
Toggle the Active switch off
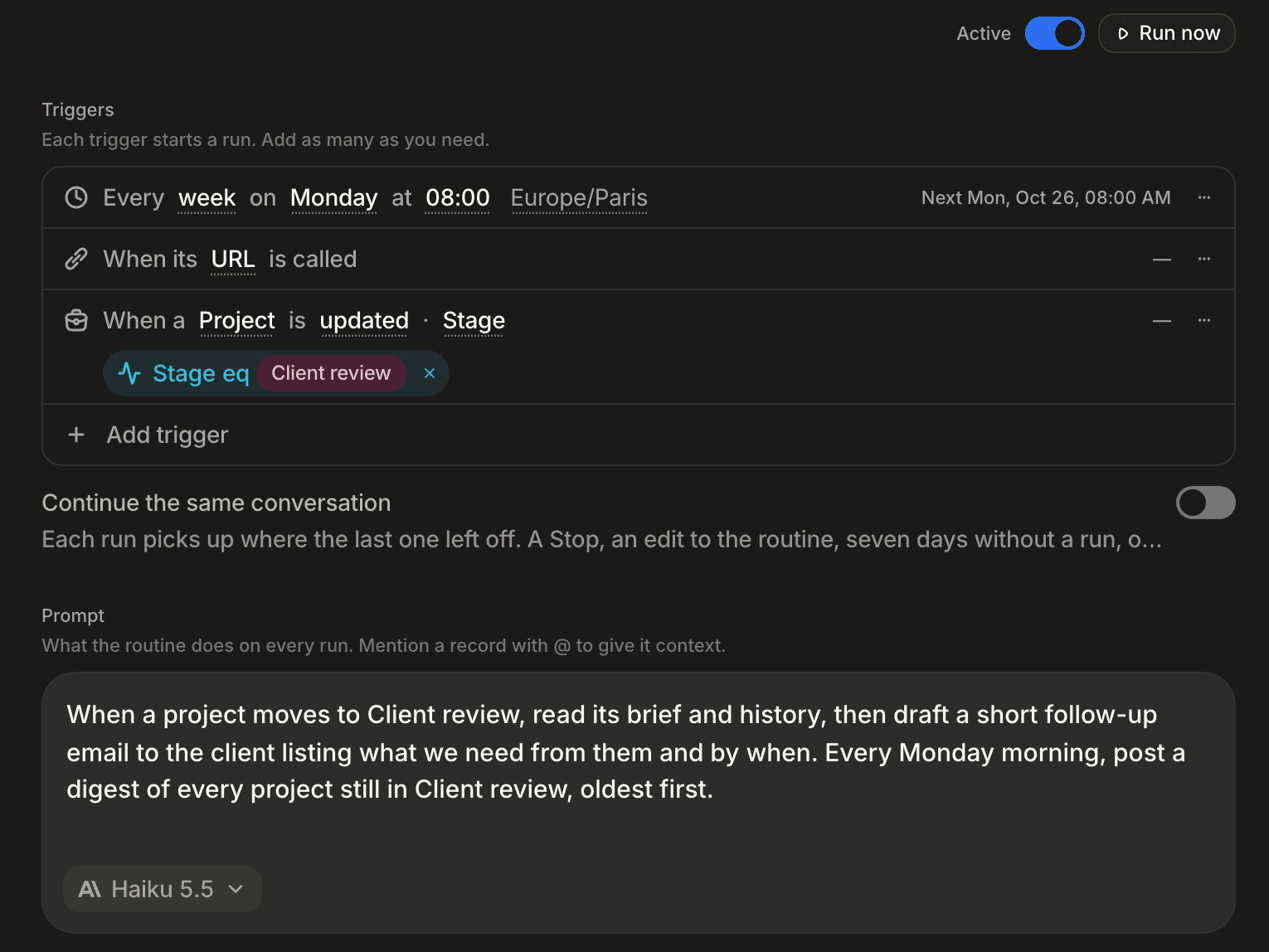tap(1054, 33)
